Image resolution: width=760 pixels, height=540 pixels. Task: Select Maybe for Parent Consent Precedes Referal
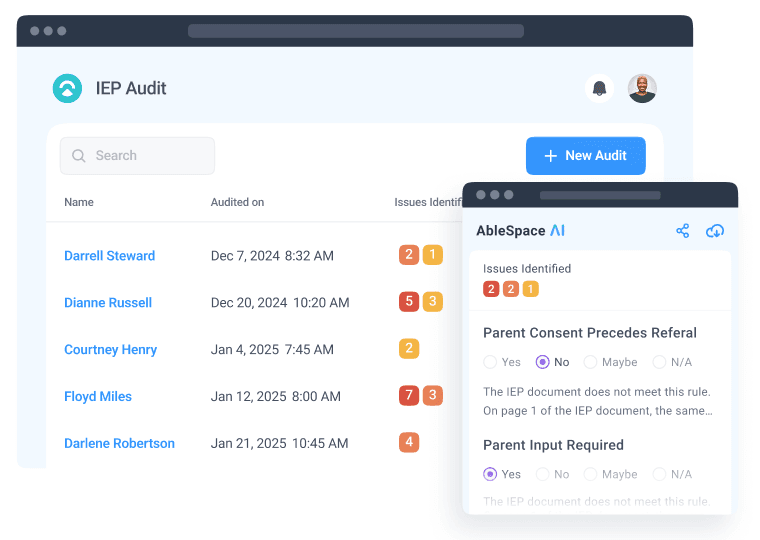pos(591,362)
